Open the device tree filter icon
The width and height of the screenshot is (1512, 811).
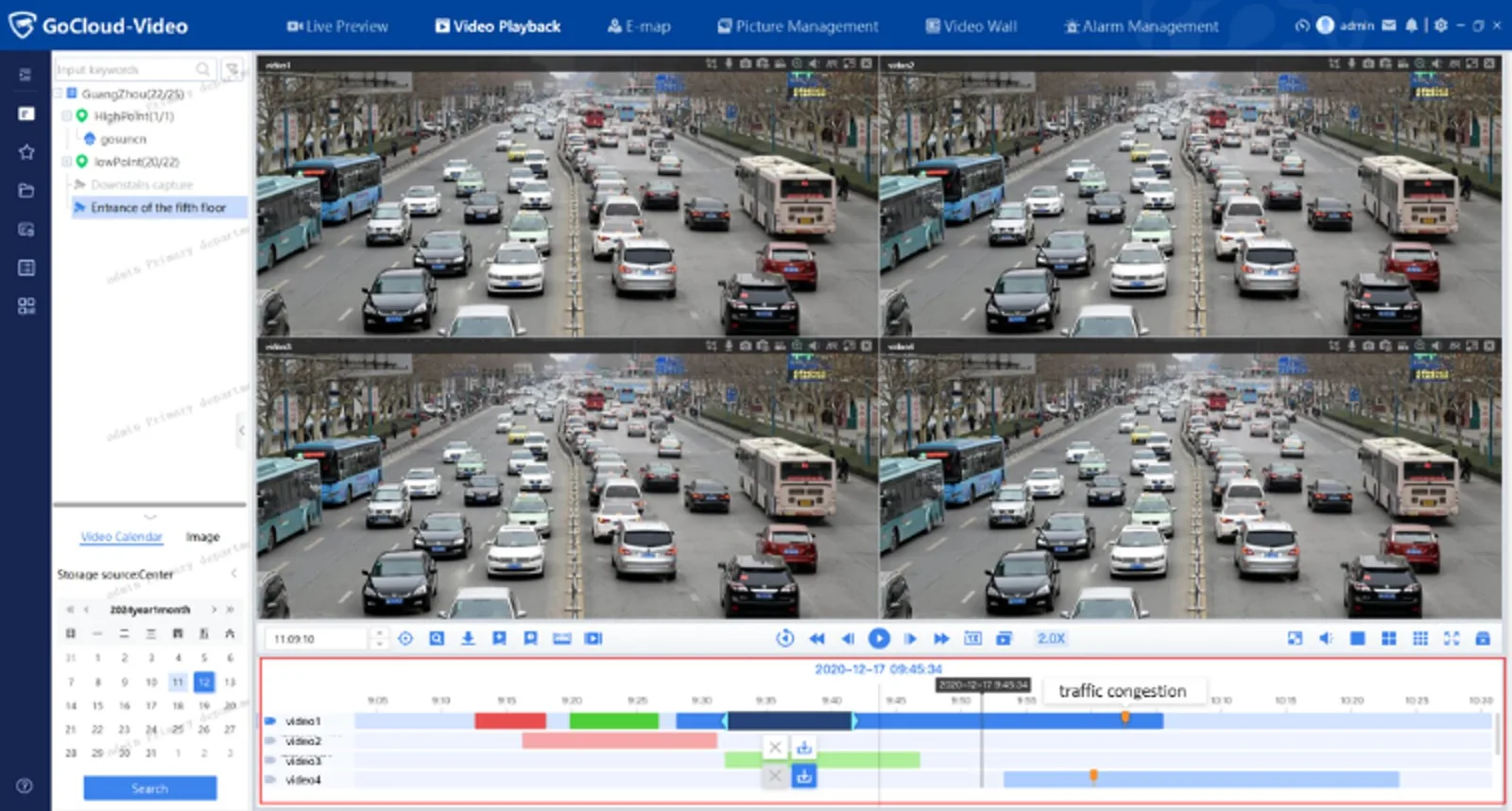[x=232, y=69]
